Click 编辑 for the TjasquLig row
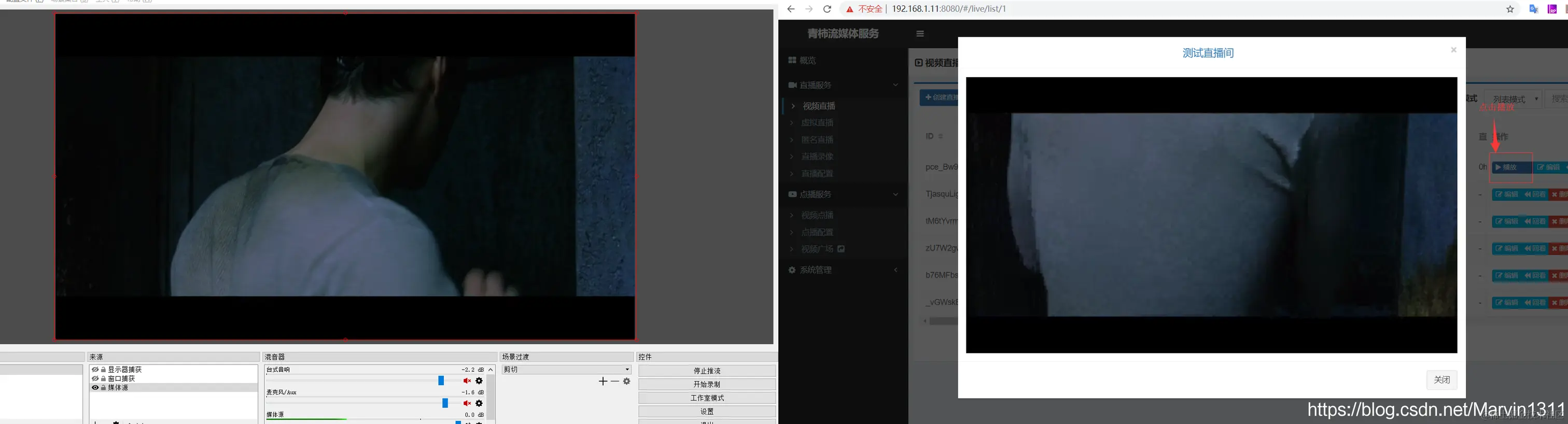Screen dimensions: 1568x424 pyautogui.click(x=1507, y=195)
